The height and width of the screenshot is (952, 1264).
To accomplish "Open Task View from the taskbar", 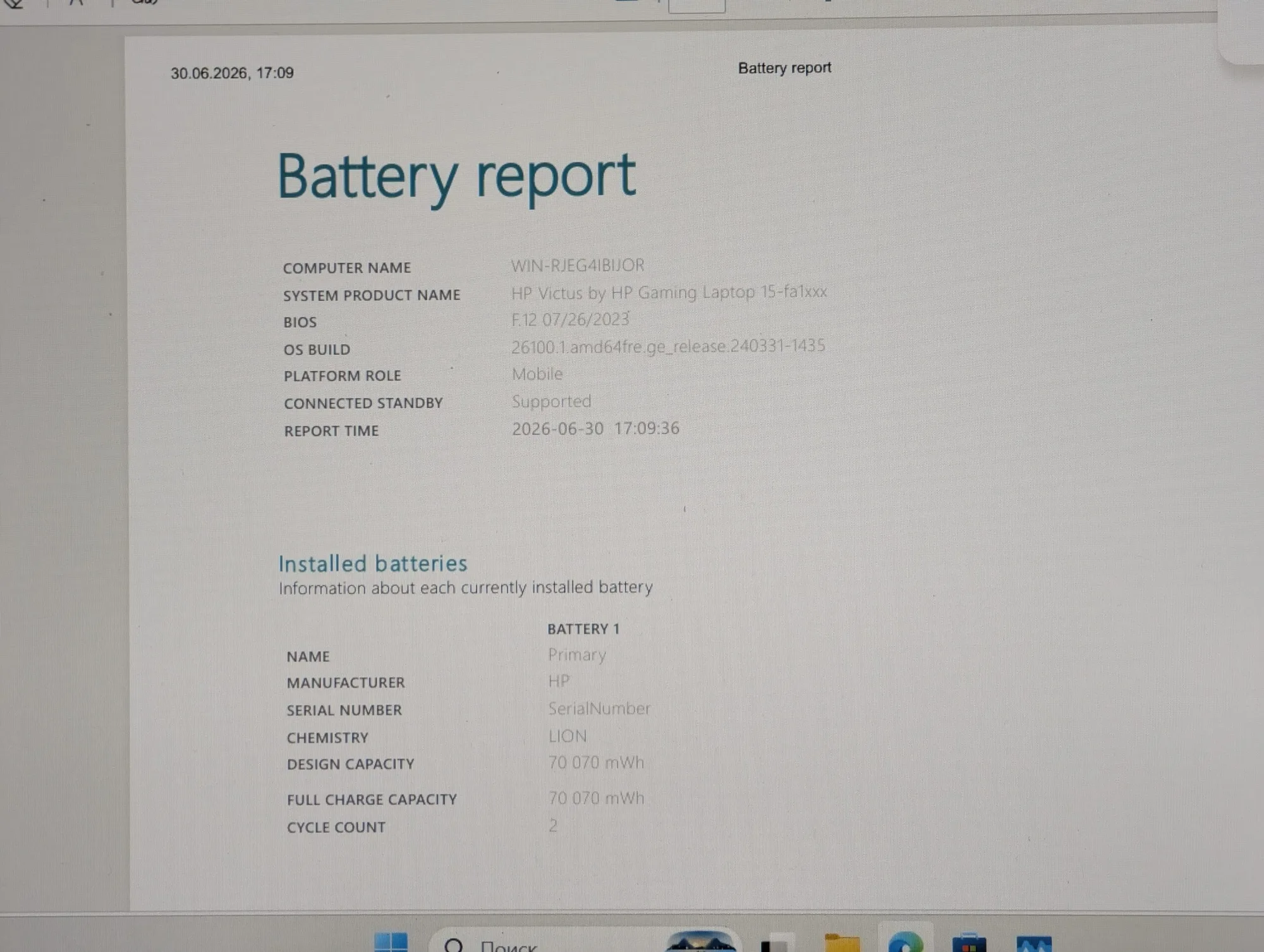I will point(777,943).
